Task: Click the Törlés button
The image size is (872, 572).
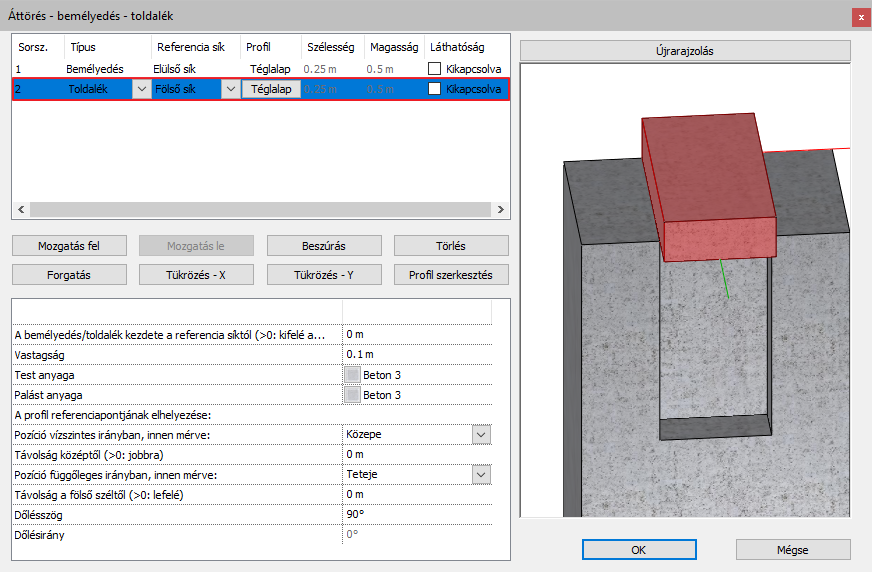Action: [x=451, y=246]
